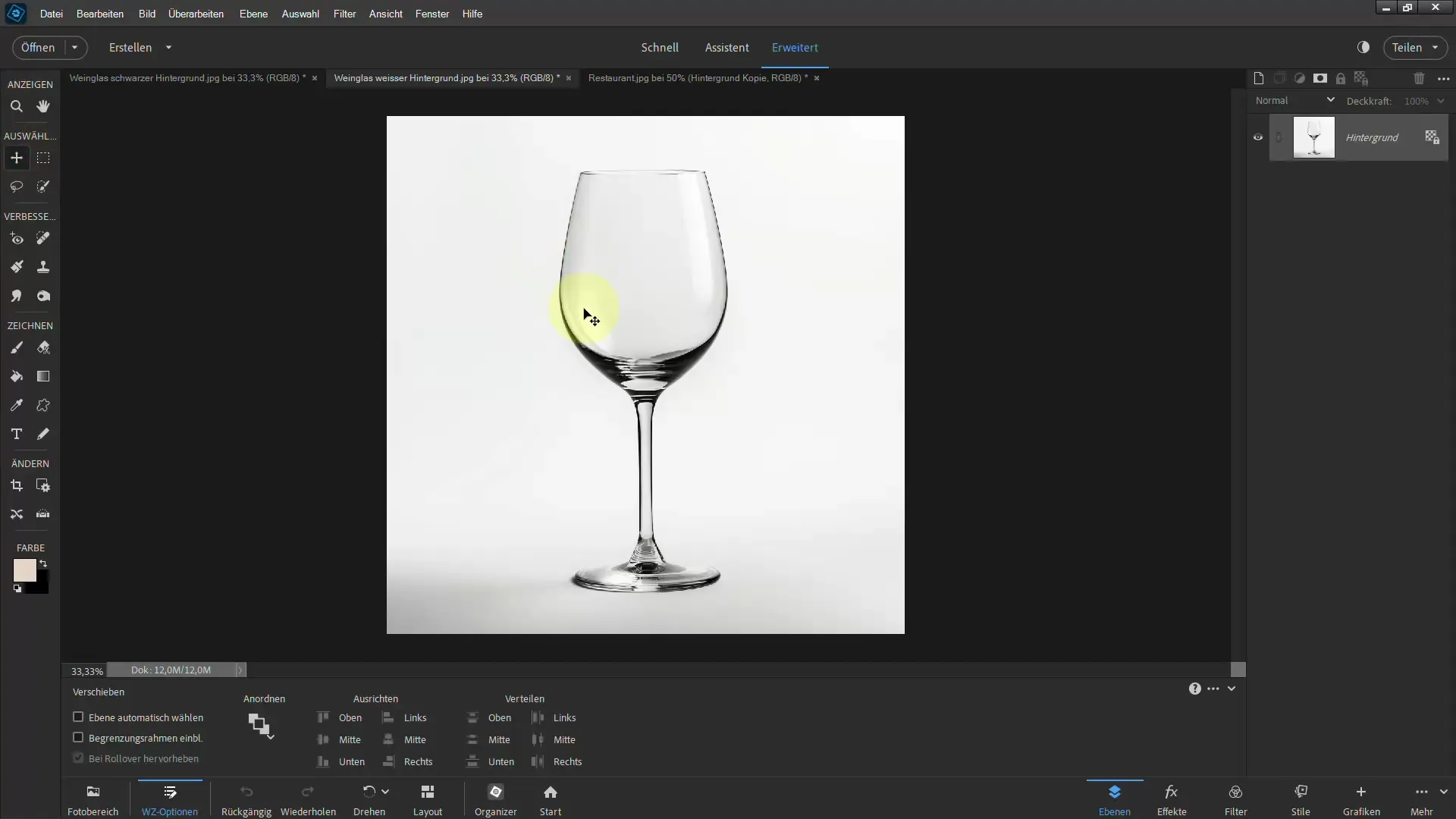Click the Hintergrund layer thumbnail
This screenshot has width=1456, height=819.
click(x=1313, y=137)
